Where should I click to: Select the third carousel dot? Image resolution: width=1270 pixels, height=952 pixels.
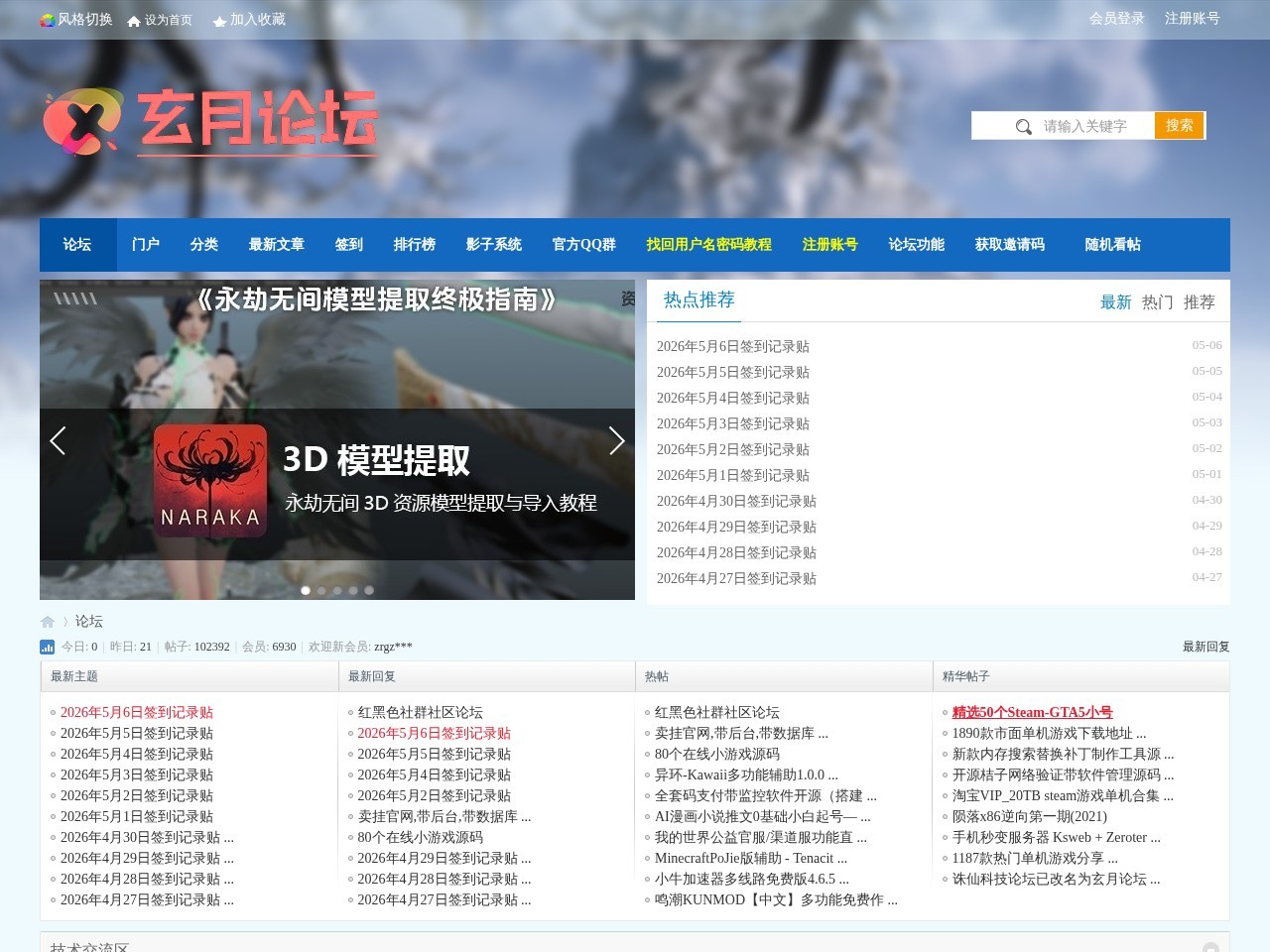[x=337, y=590]
